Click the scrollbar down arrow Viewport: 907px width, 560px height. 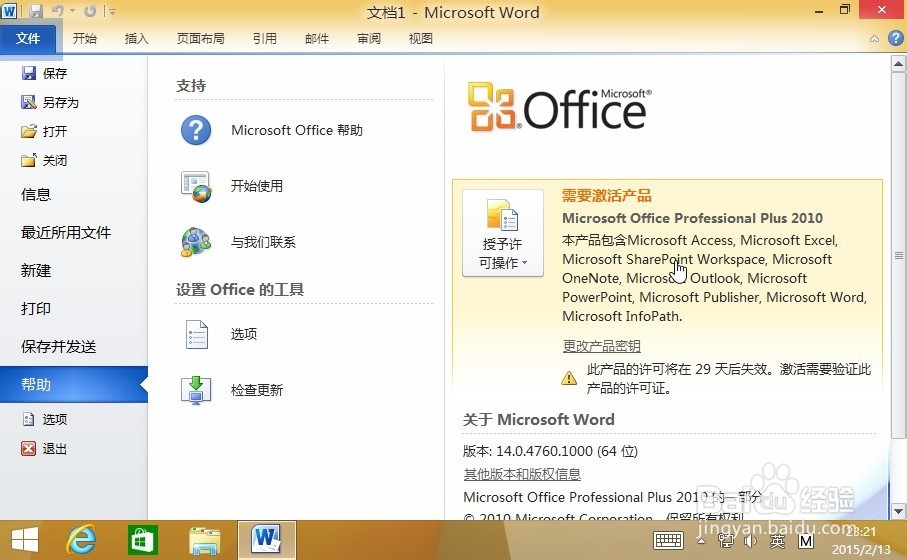tap(898, 511)
